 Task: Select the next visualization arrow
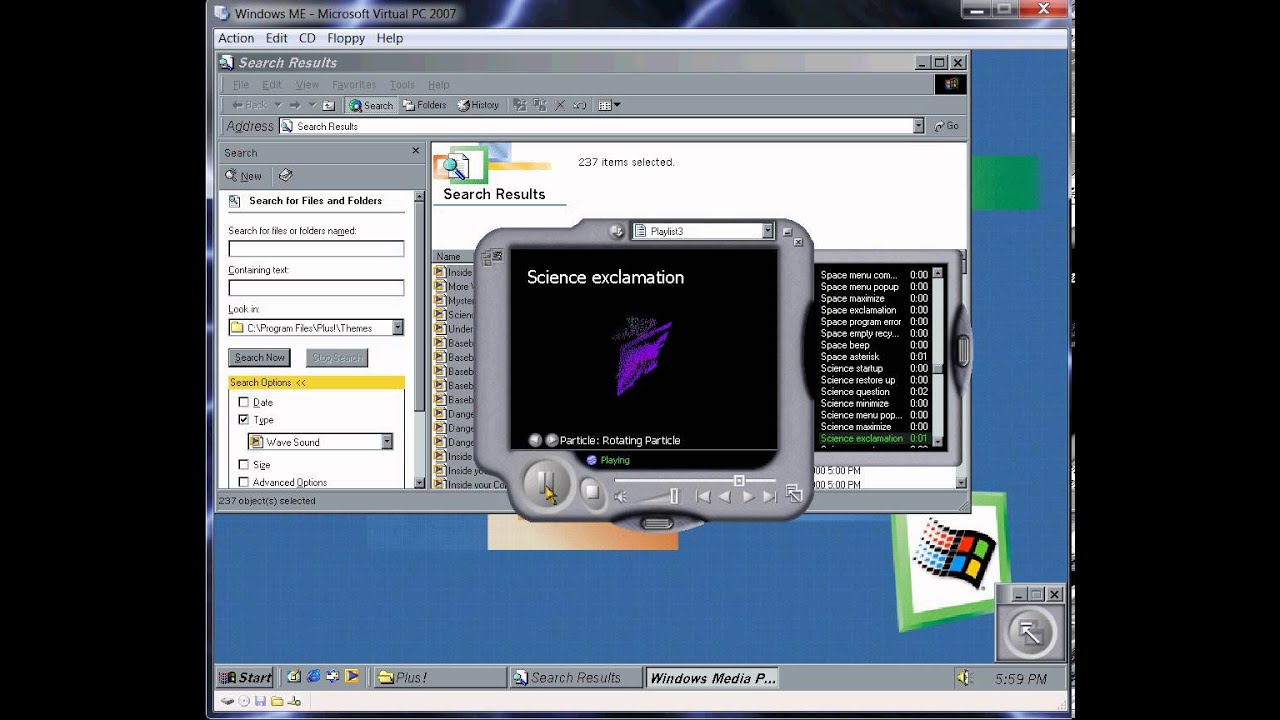(551, 440)
